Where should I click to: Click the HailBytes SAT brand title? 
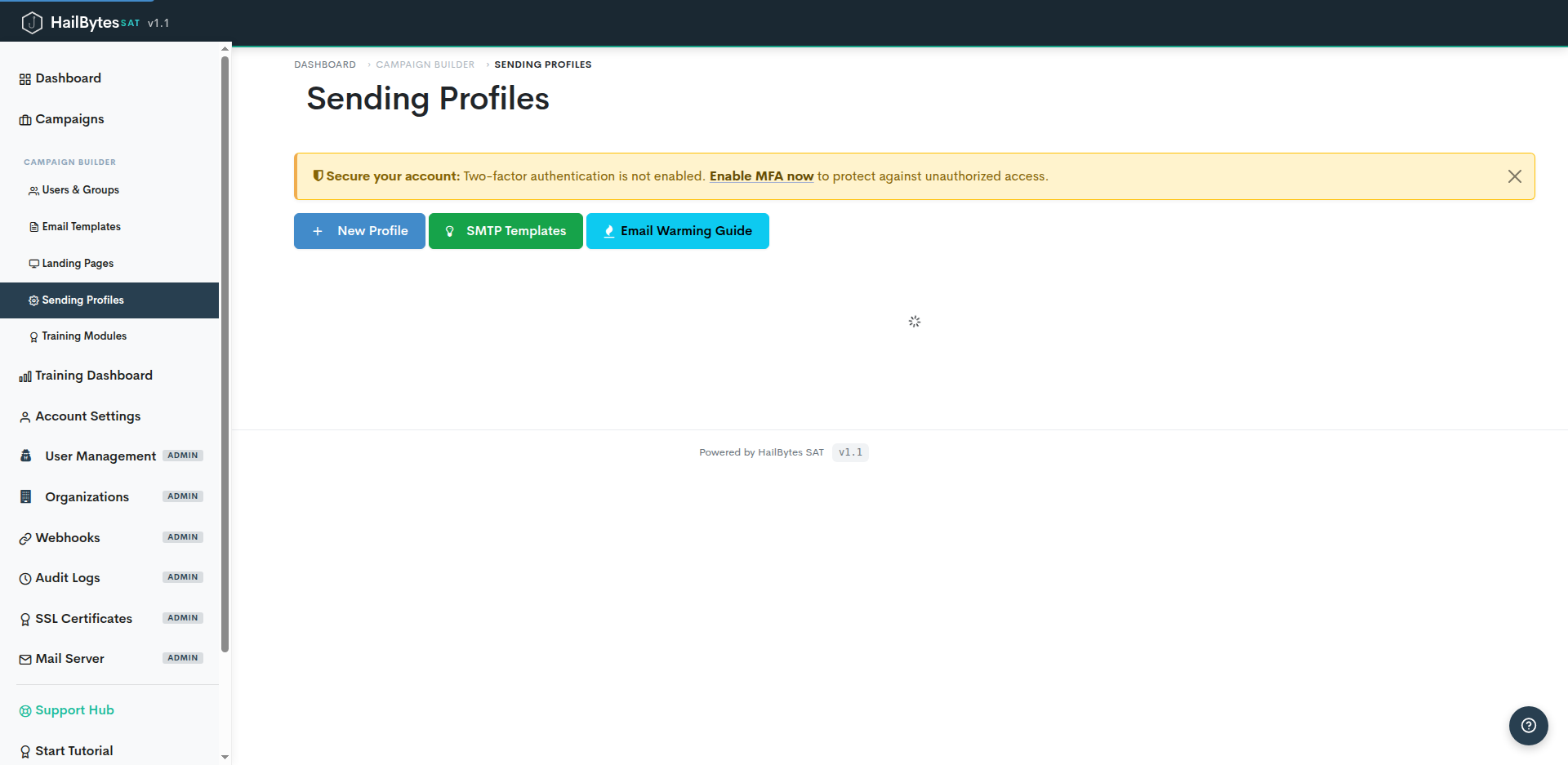(95, 23)
